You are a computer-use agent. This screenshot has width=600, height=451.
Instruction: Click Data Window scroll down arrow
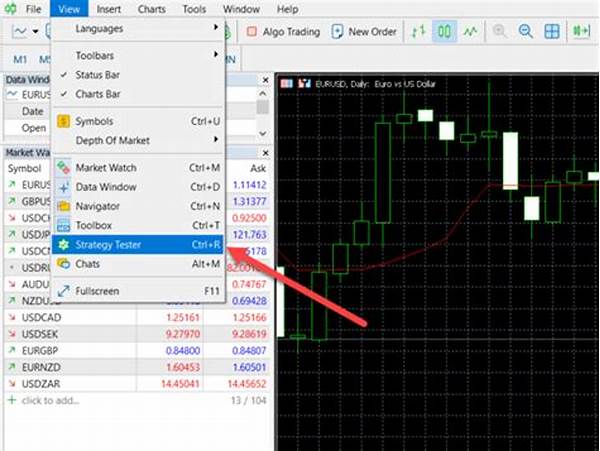(263, 134)
